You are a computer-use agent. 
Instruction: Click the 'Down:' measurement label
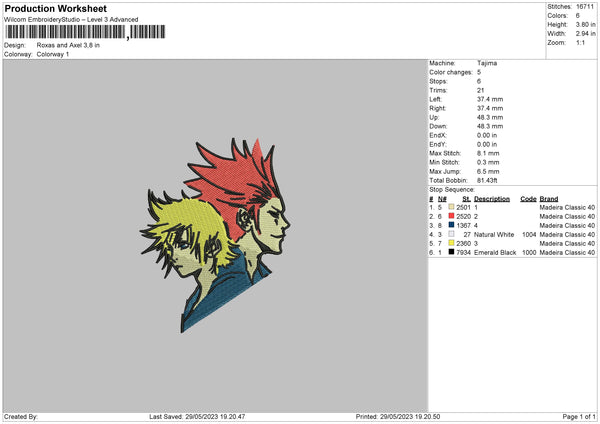point(438,126)
